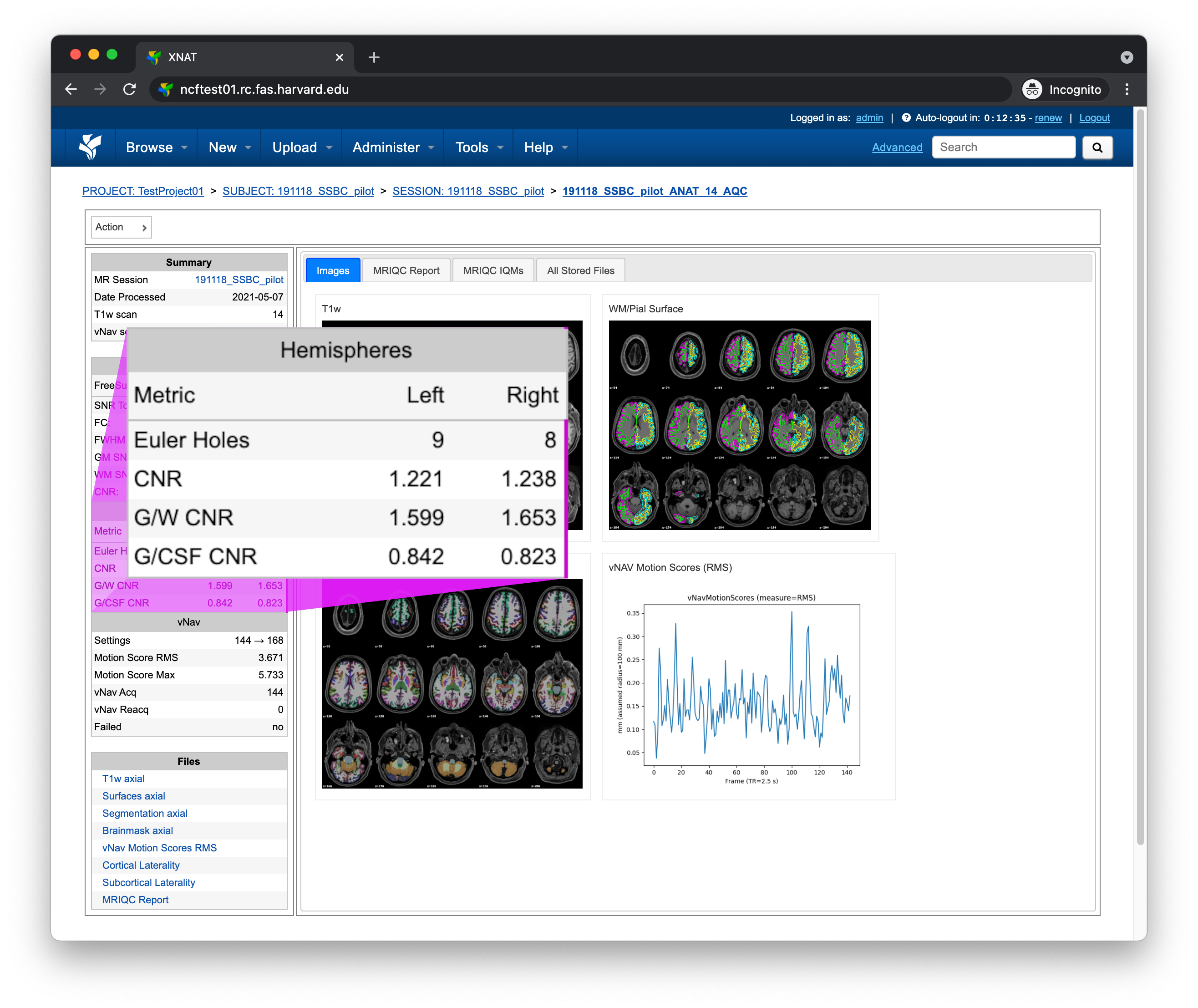
Task: Click the XNAT home logo icon
Action: 90,147
